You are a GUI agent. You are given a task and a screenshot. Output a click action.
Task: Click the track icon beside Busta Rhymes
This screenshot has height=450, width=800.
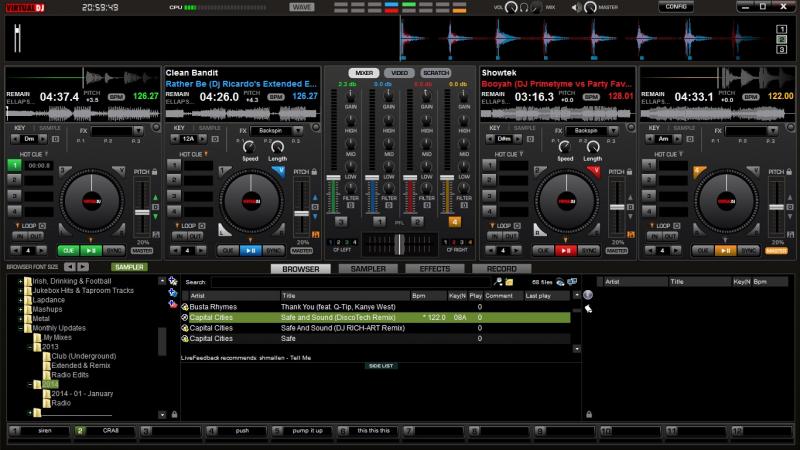(185, 307)
